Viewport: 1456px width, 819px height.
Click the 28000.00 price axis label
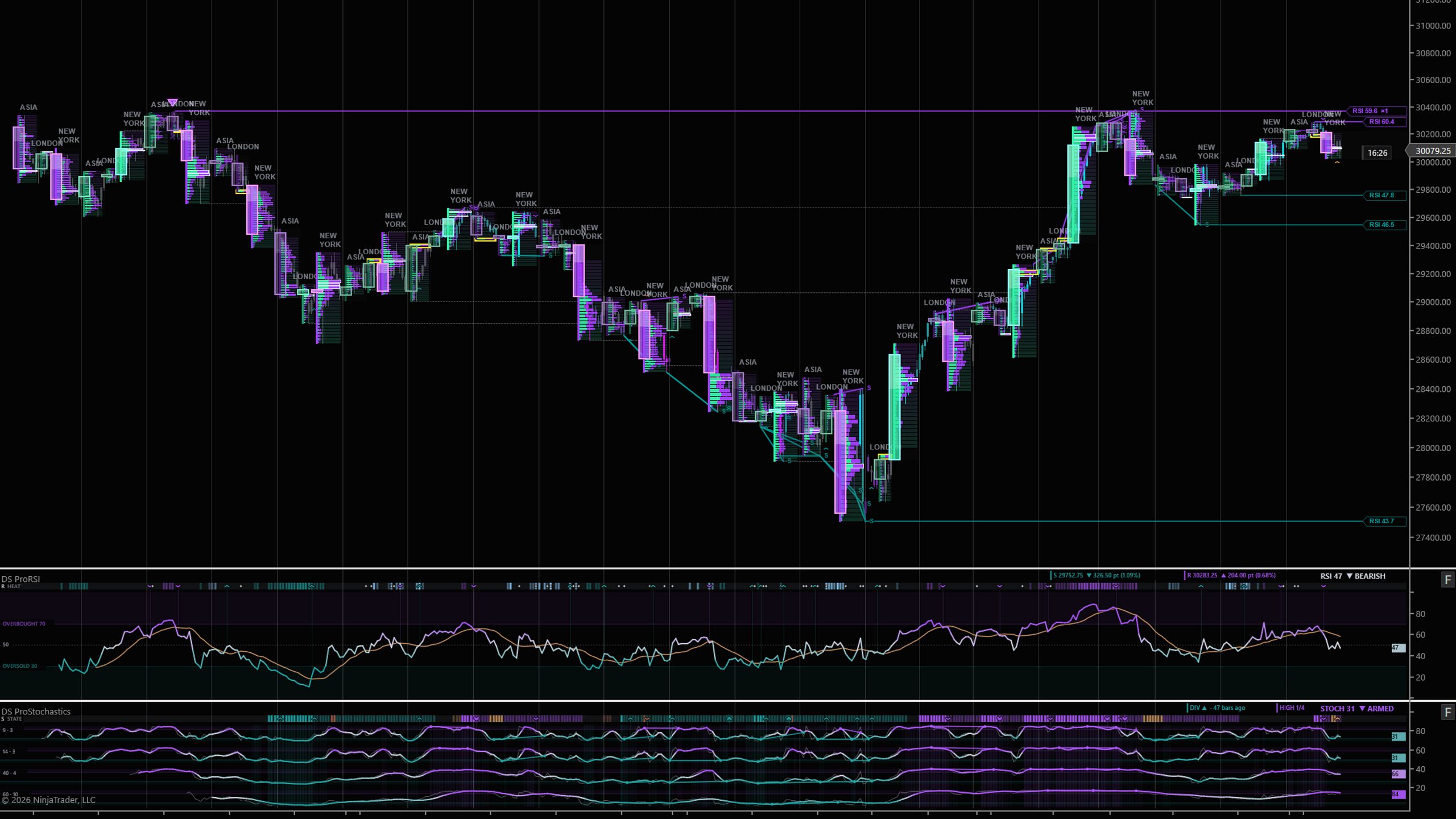(1433, 448)
